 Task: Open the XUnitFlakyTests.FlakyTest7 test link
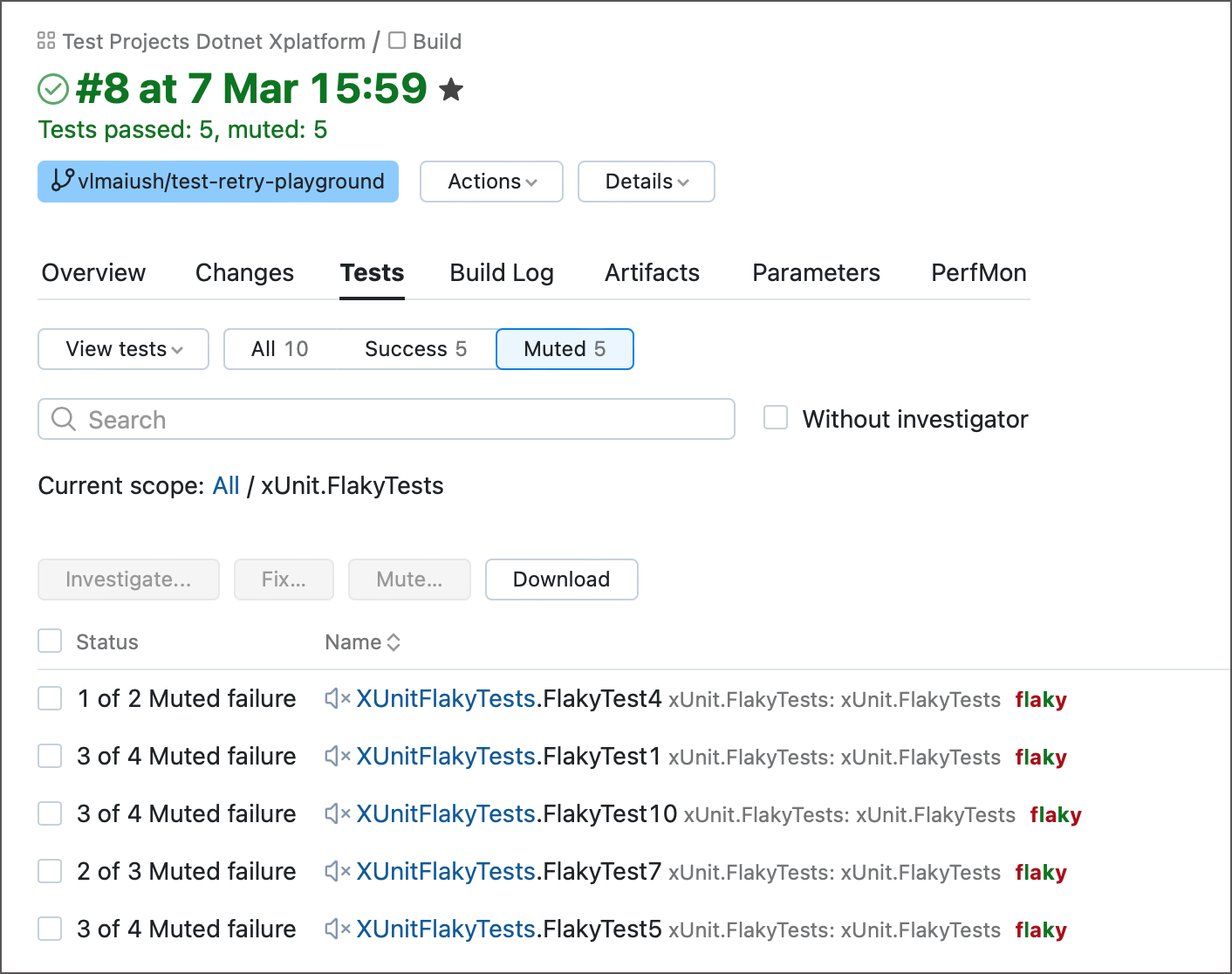[x=509, y=871]
